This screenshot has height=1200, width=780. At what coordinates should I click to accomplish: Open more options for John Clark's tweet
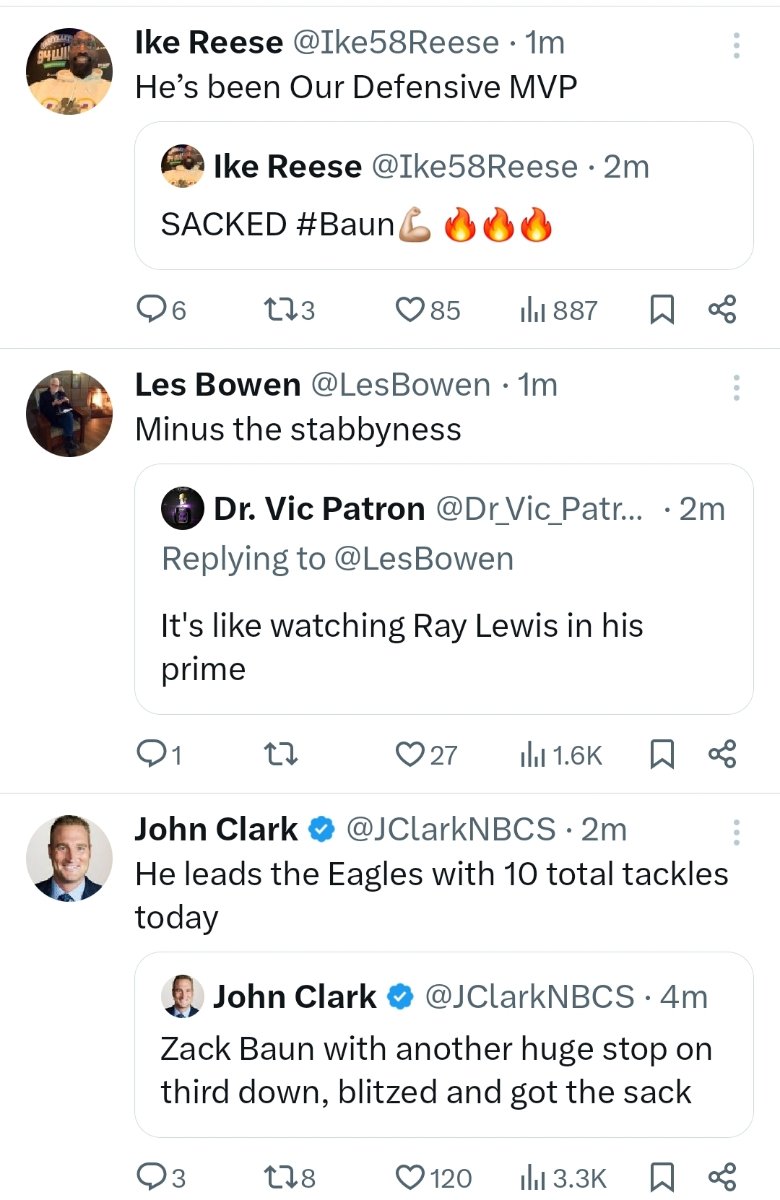tap(736, 832)
